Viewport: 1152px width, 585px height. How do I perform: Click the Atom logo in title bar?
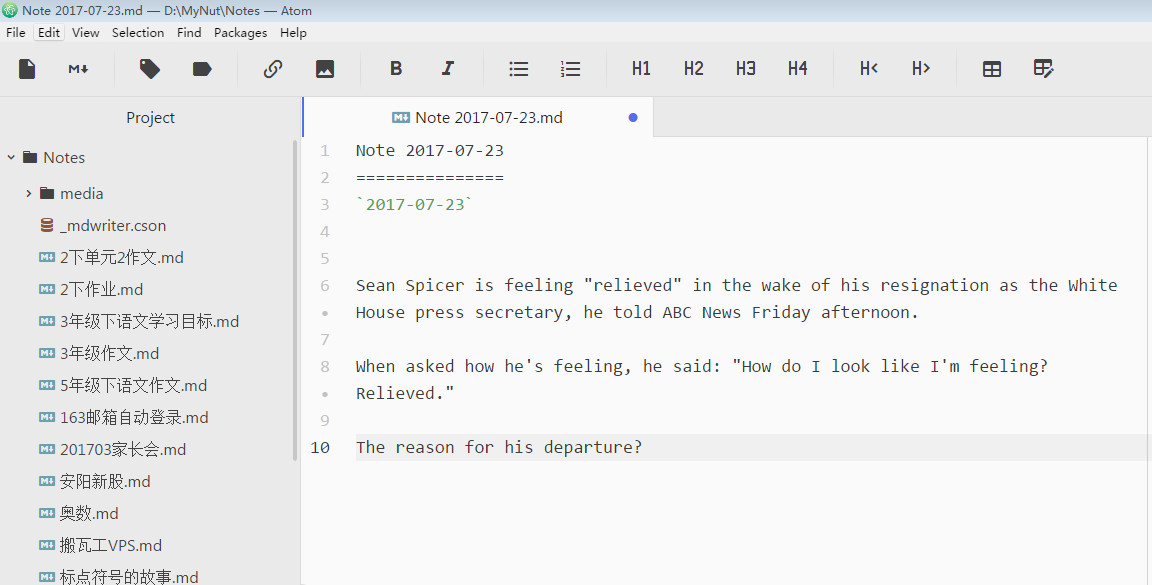click(x=10, y=10)
